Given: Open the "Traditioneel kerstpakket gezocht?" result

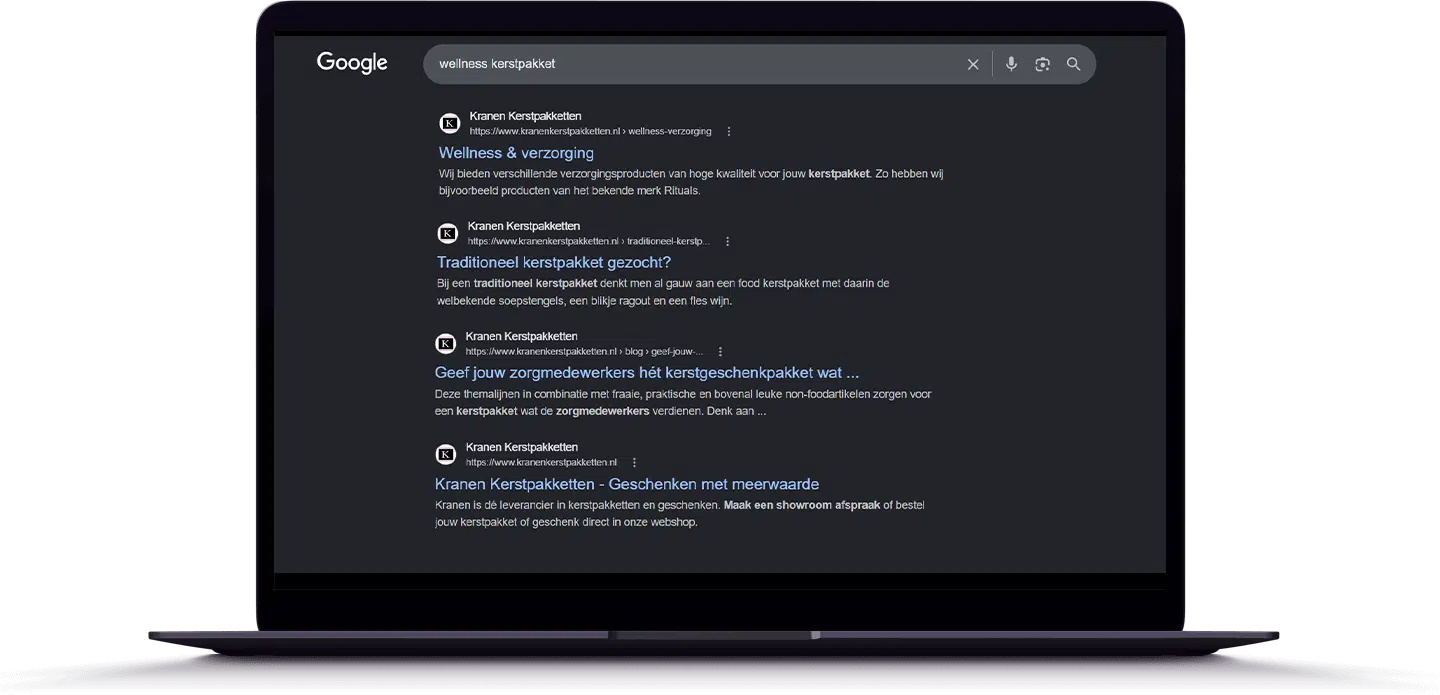Looking at the screenshot, I should [554, 263].
